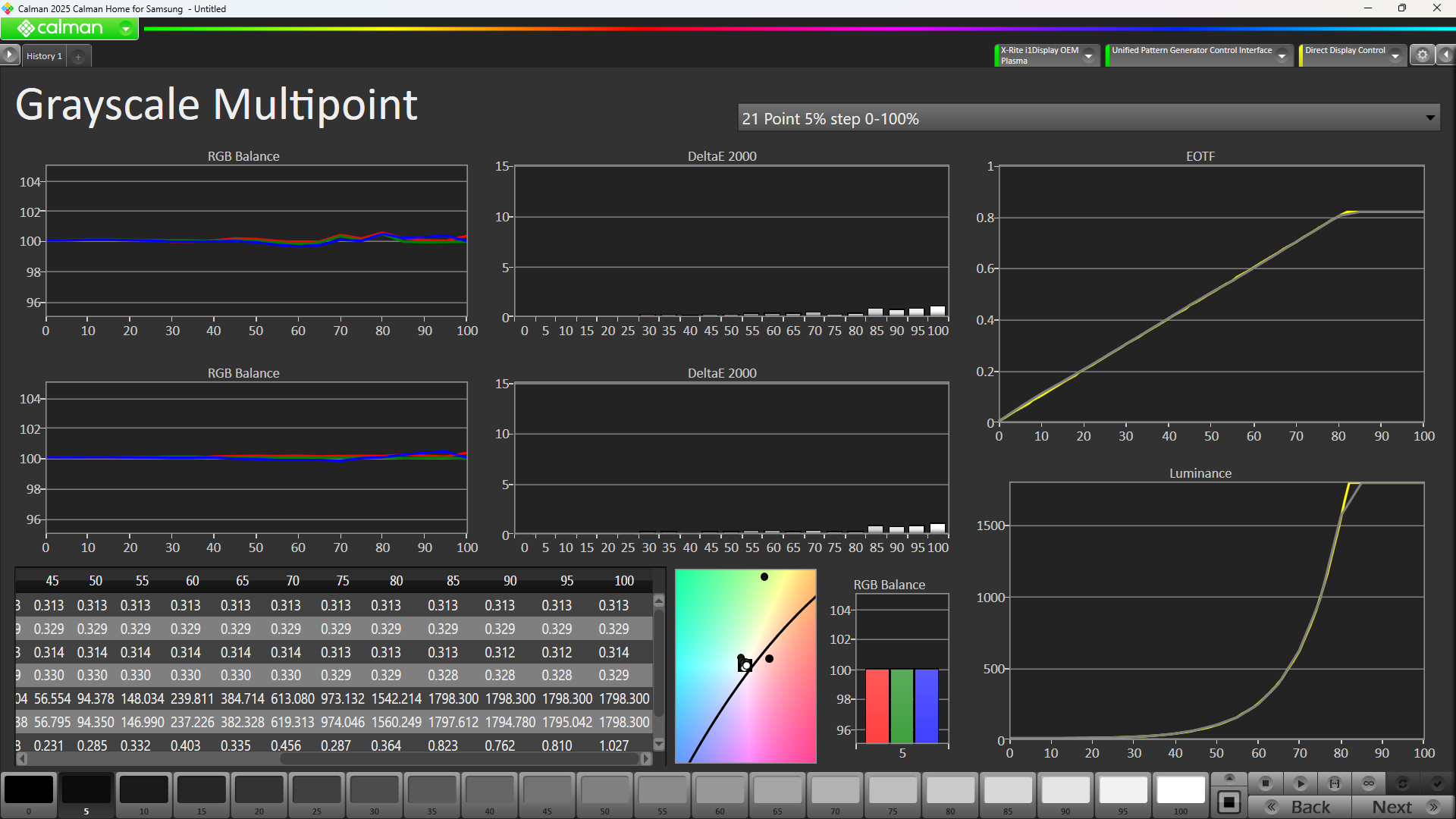Select the History 1 tab
This screenshot has height=819, width=1456.
click(x=44, y=56)
